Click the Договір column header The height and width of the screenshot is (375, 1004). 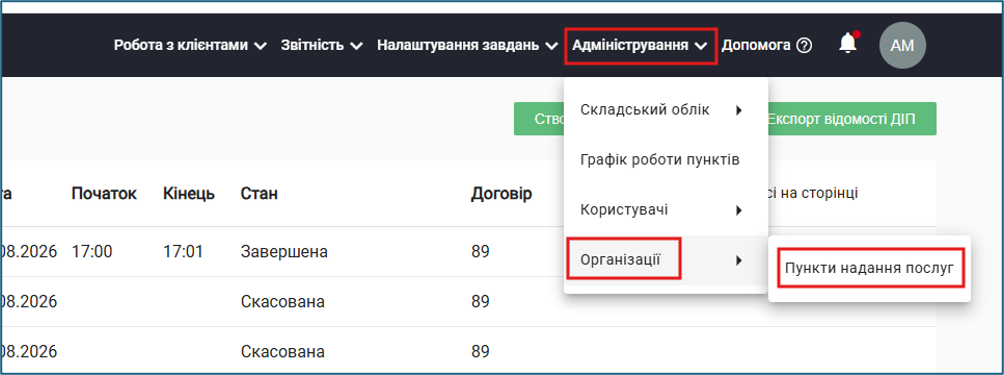[x=501, y=194]
